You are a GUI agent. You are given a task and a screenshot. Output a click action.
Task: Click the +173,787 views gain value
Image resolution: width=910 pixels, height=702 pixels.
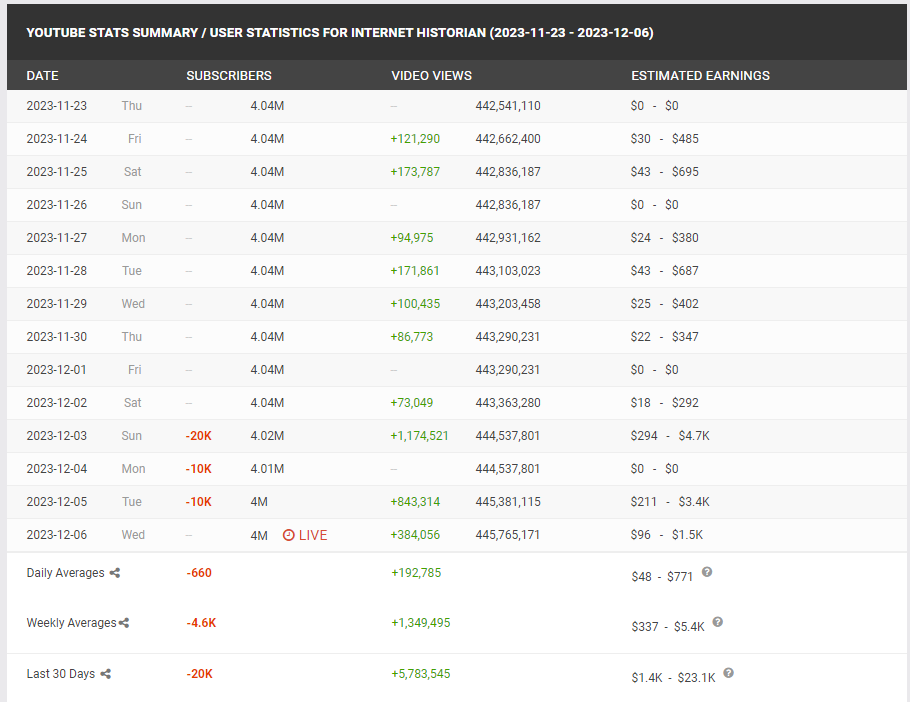click(x=415, y=172)
